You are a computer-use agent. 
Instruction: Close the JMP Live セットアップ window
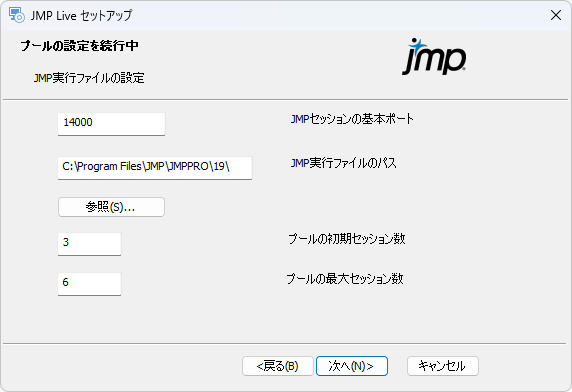(x=556, y=15)
